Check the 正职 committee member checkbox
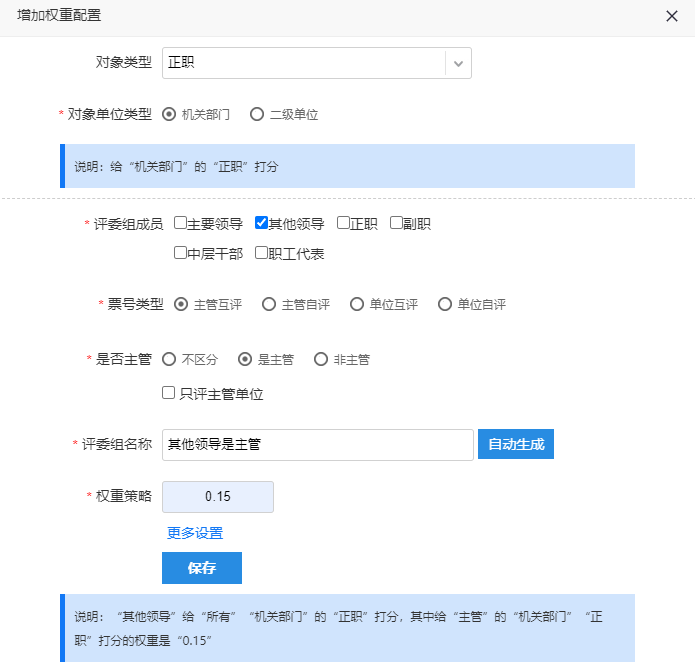Screen dimensions: 695x670 [x=343, y=222]
